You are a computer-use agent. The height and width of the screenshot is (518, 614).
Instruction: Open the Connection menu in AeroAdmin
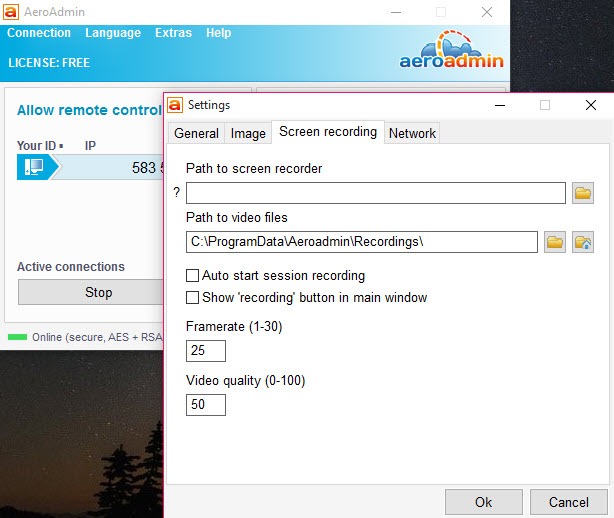click(x=39, y=33)
